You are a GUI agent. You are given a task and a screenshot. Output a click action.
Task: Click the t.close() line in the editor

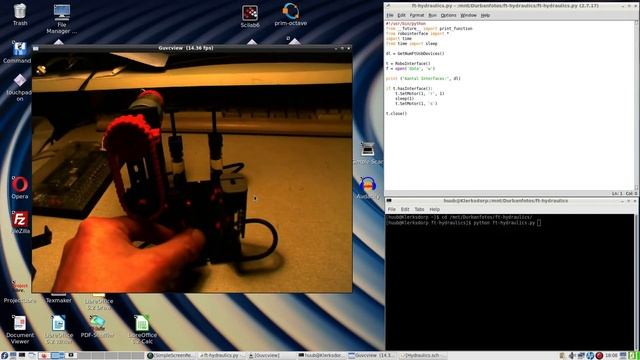(396, 113)
